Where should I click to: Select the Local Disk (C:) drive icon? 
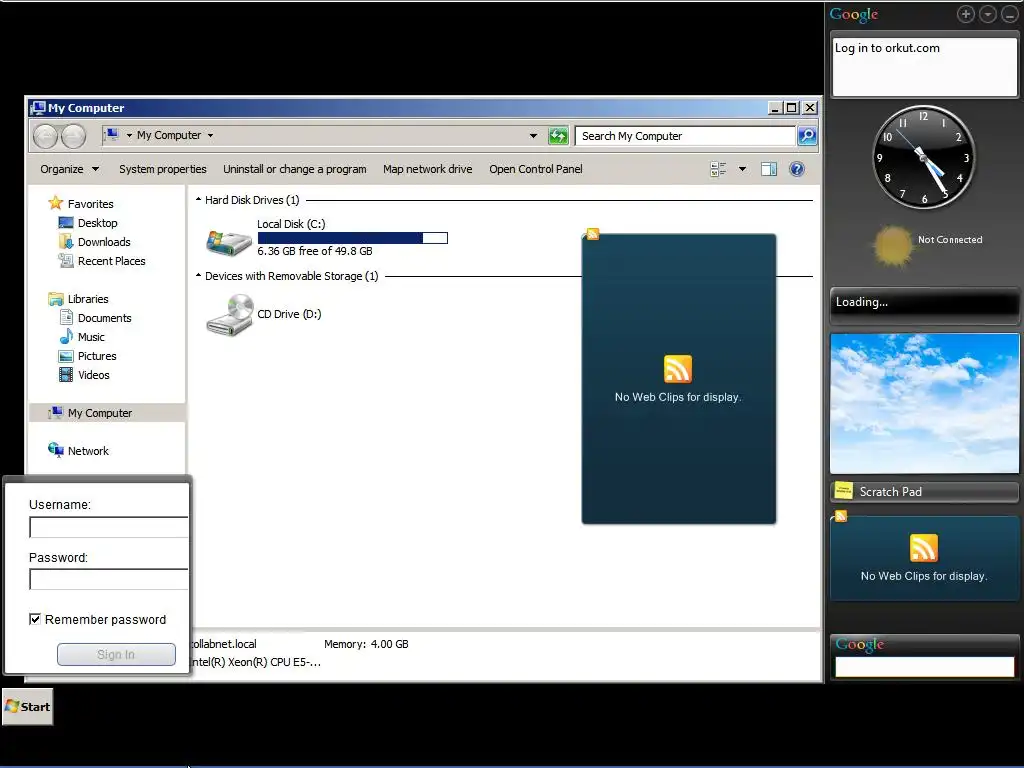click(x=229, y=242)
